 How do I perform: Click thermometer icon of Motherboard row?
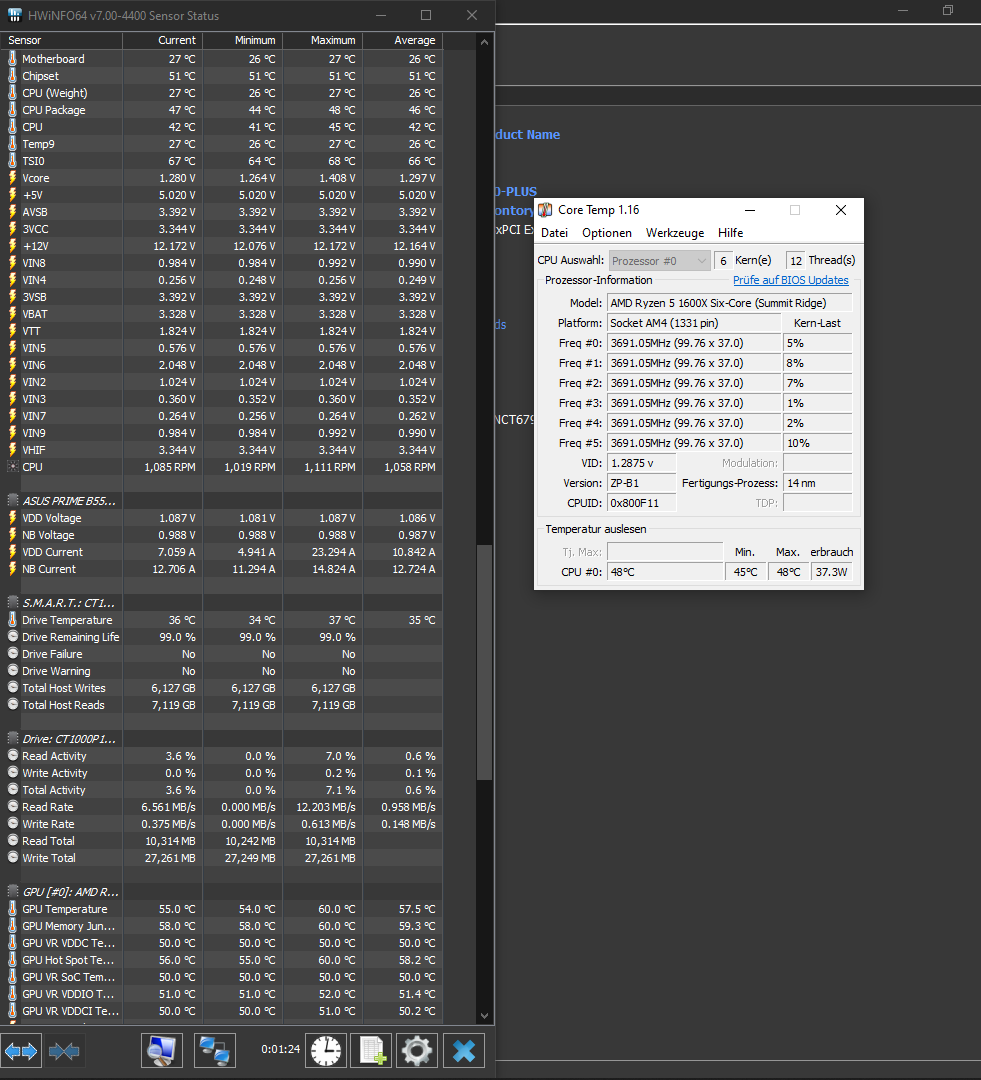tap(12, 59)
